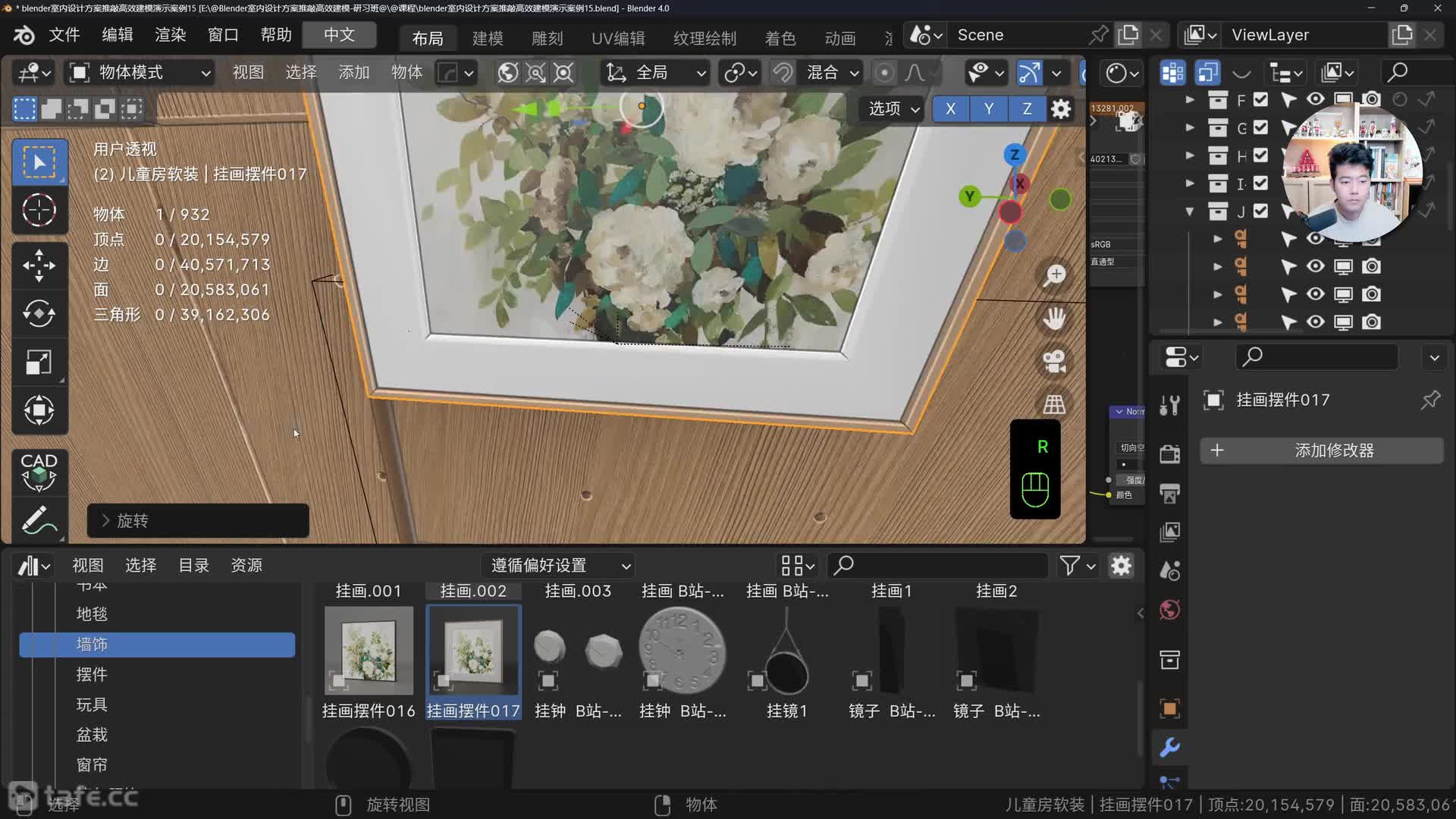Select the Move tool in the toolbar
The image size is (1456, 819).
[39, 265]
